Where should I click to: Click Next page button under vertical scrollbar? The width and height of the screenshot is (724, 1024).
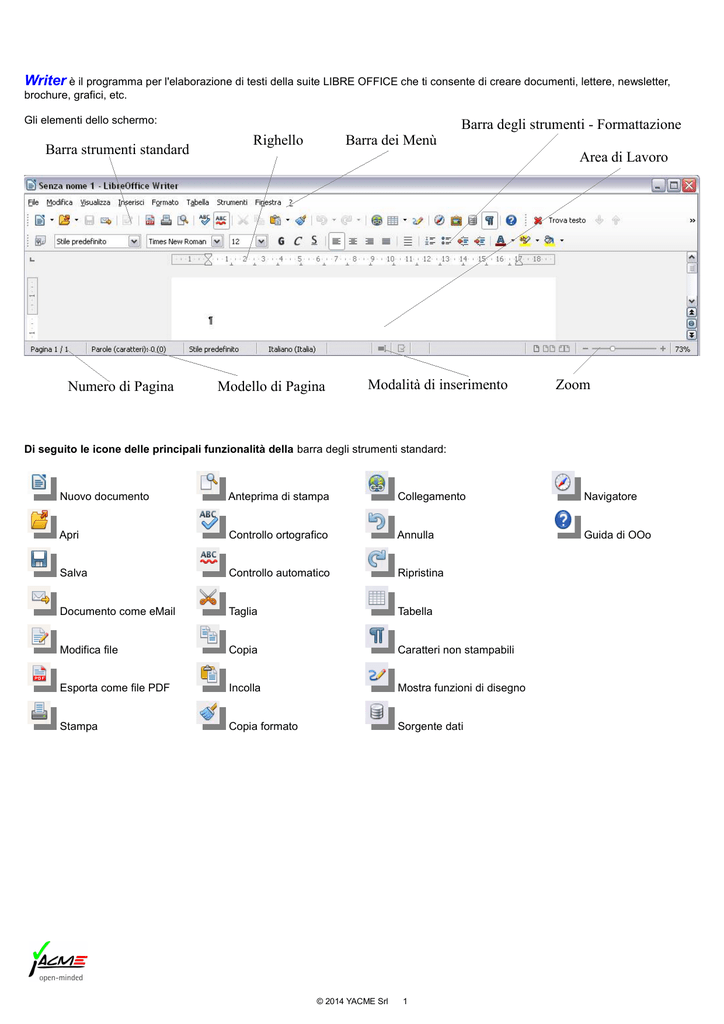[691, 335]
